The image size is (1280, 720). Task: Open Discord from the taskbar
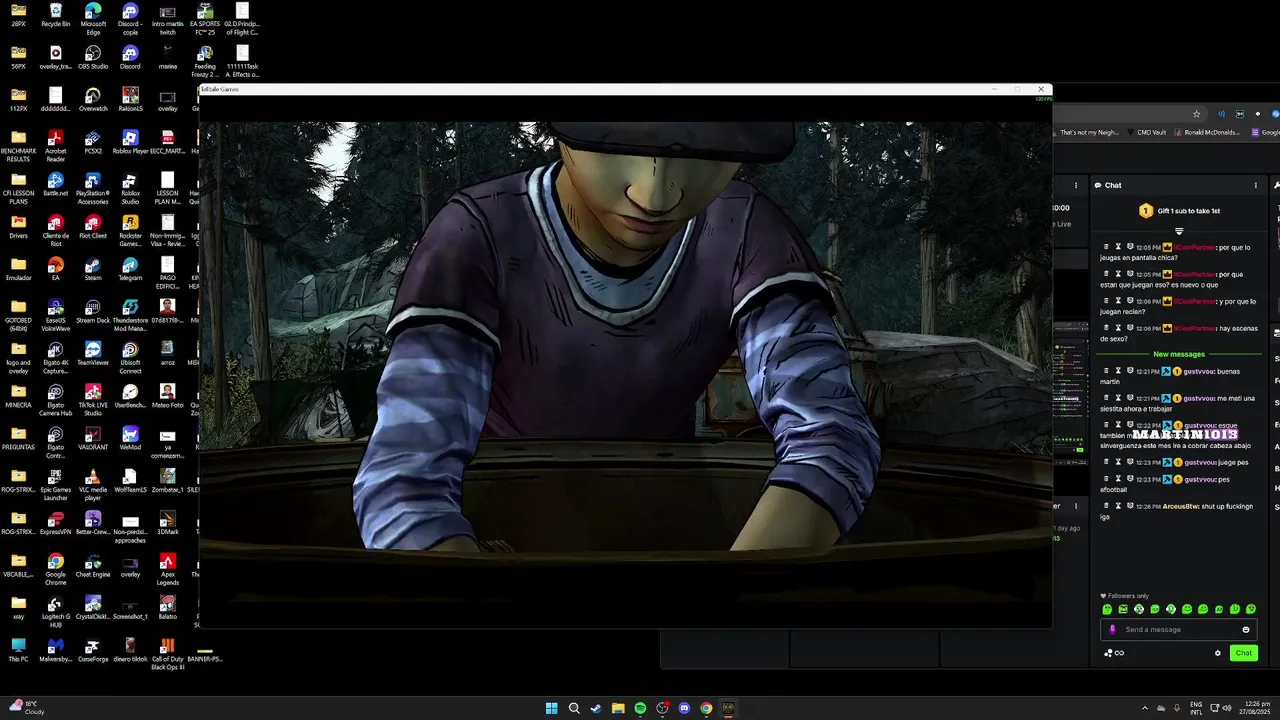pos(684,708)
